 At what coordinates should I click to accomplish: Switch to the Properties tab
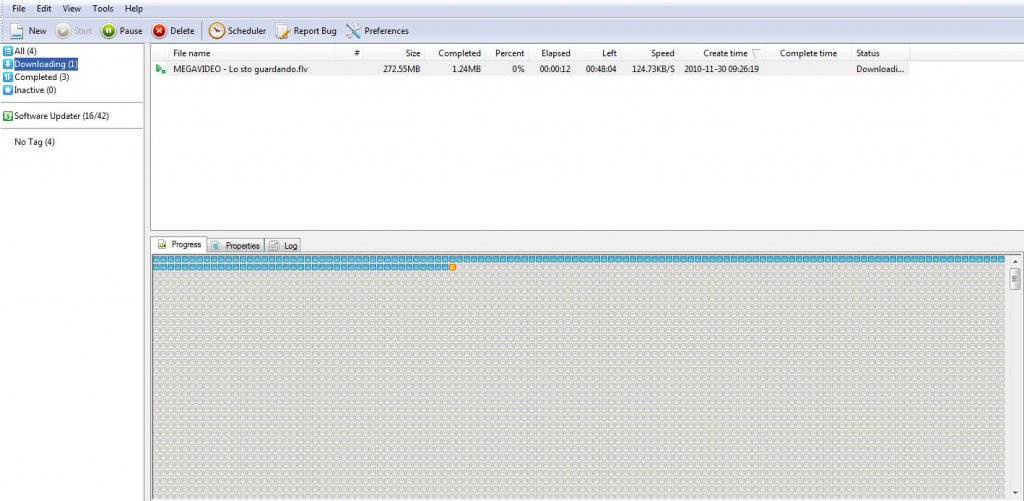tap(236, 246)
